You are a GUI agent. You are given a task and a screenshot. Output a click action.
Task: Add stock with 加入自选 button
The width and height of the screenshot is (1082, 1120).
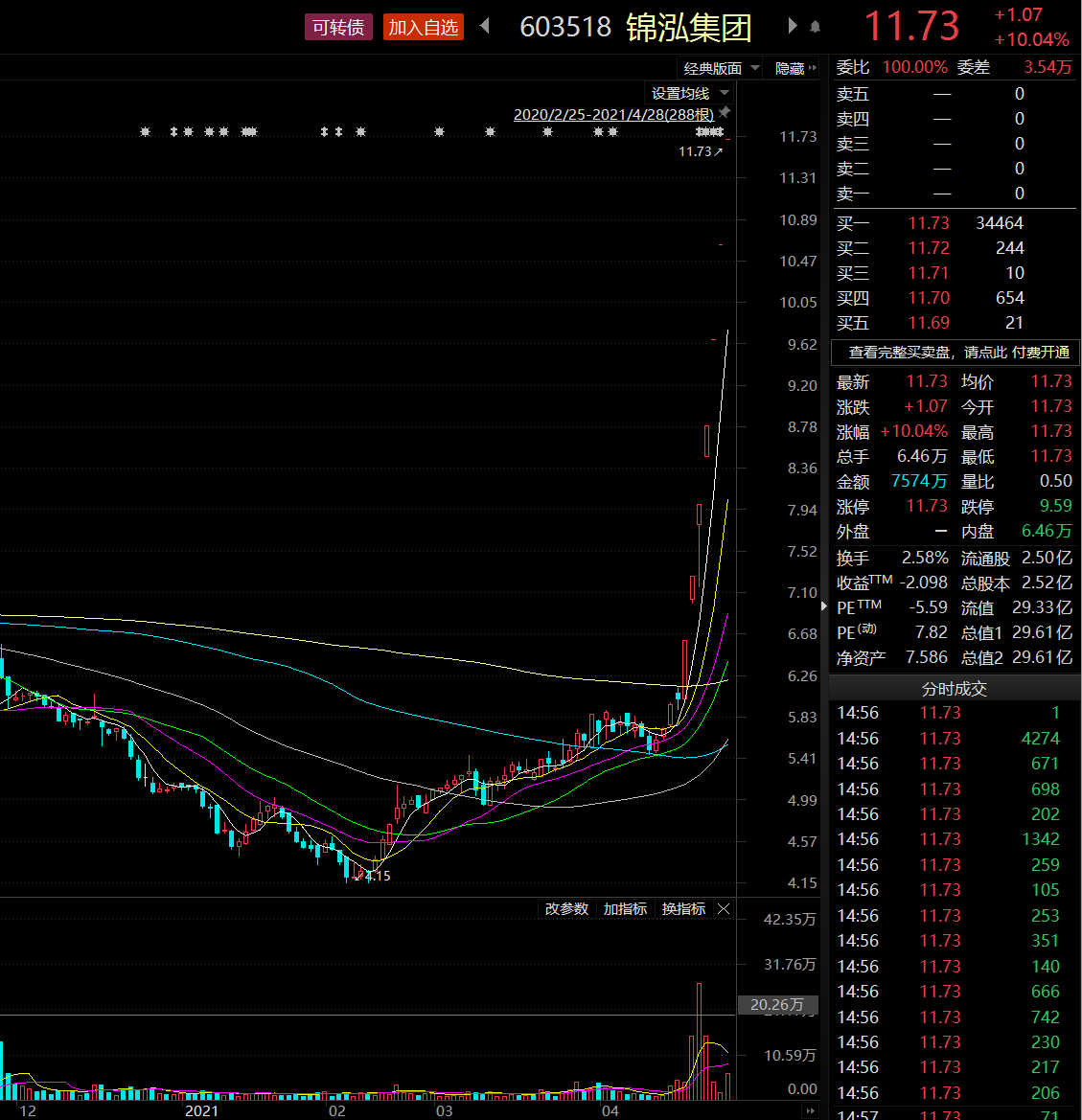(423, 28)
